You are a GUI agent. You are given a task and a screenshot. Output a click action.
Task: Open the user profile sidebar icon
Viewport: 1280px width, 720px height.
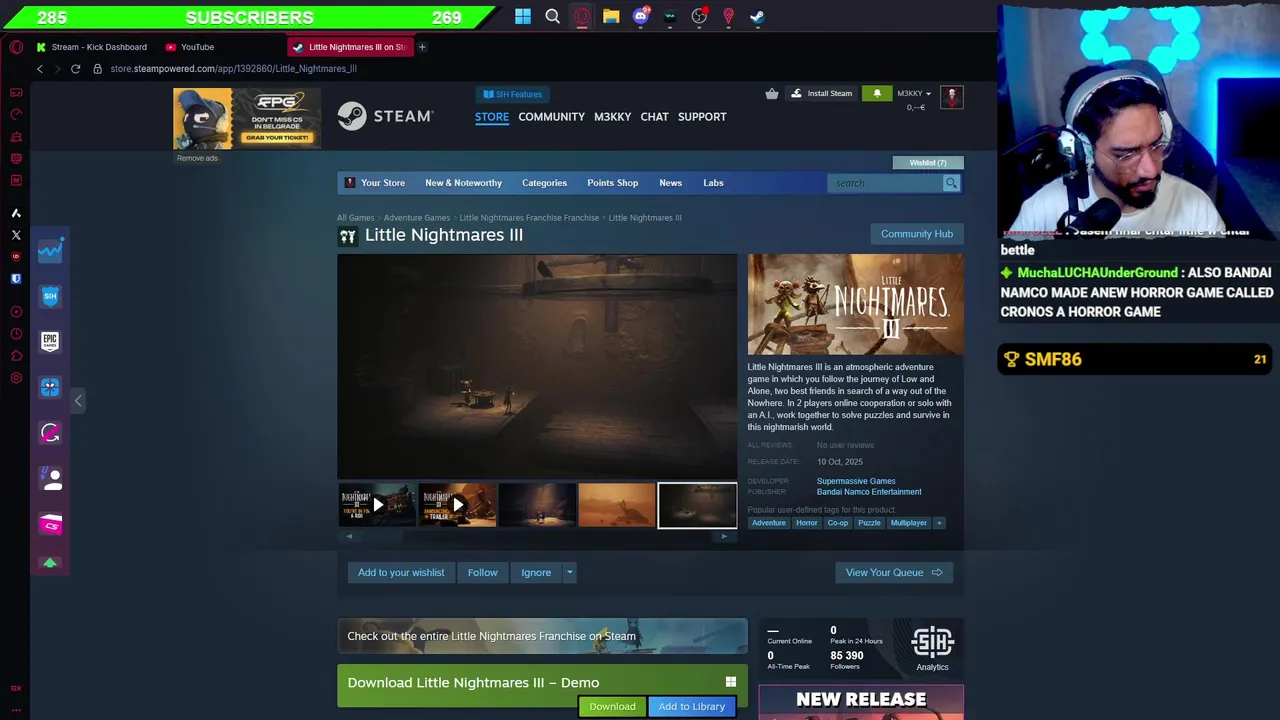pos(50,479)
